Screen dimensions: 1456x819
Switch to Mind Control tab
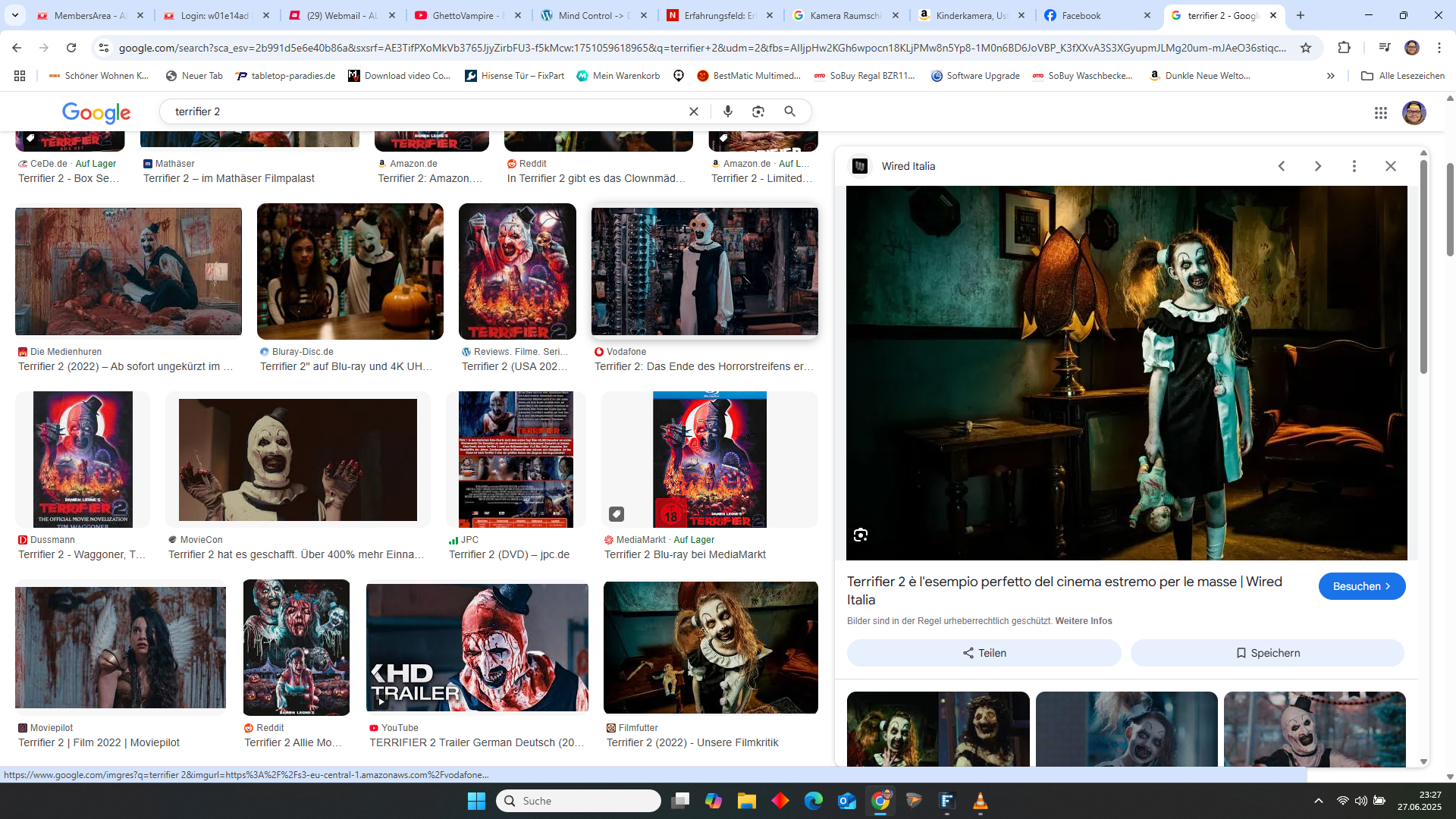[x=593, y=15]
